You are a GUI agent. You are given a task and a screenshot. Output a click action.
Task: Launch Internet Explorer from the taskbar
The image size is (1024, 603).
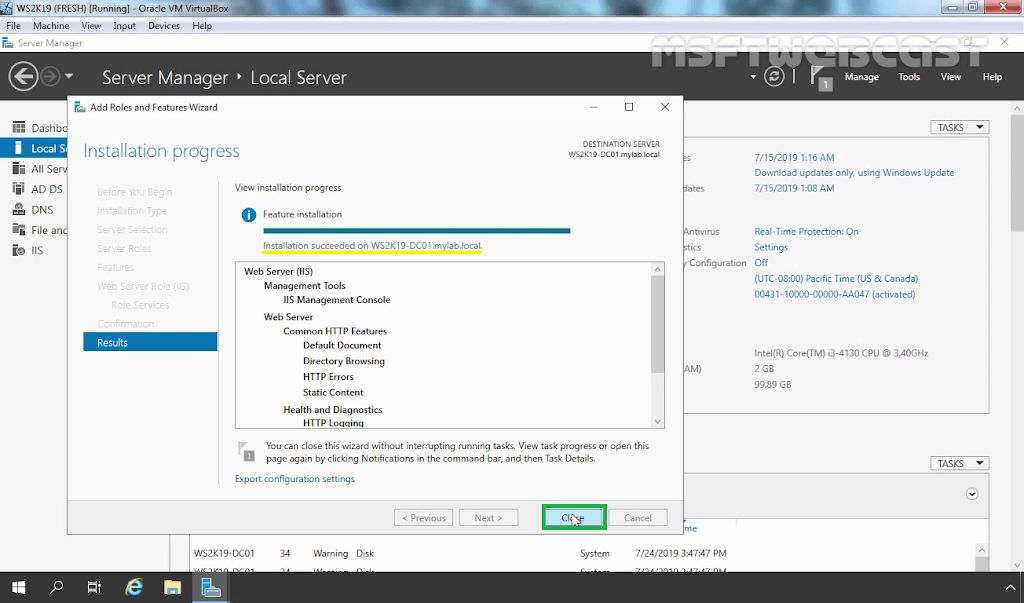point(134,587)
